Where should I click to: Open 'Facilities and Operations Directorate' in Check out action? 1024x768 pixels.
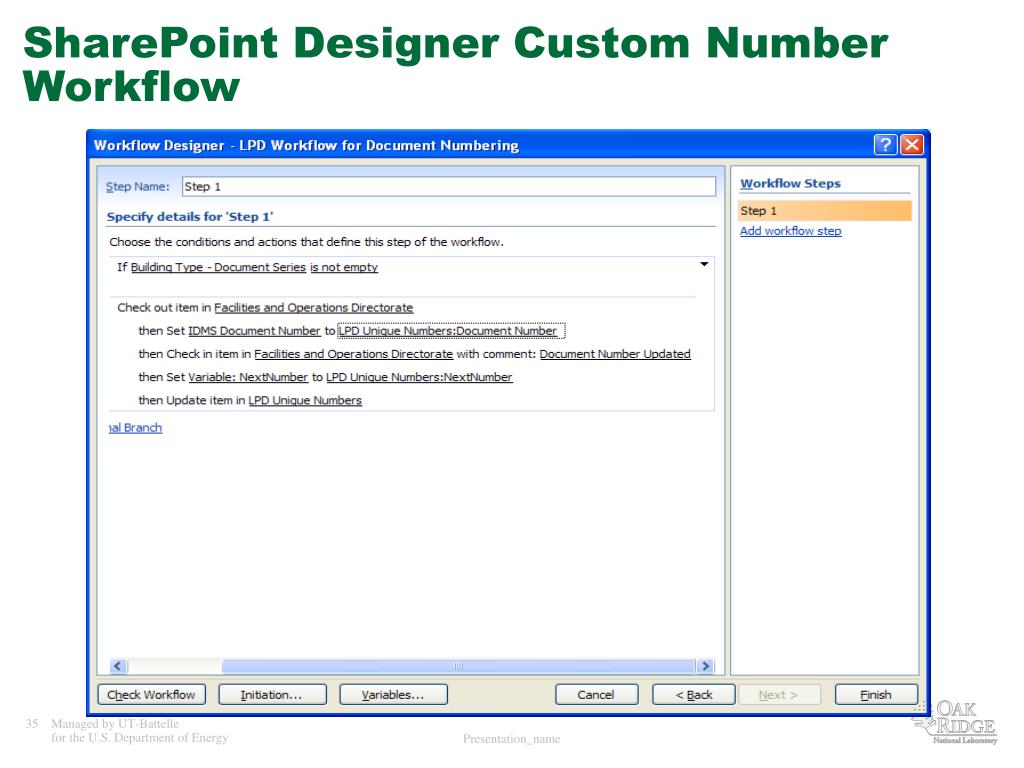click(x=313, y=308)
